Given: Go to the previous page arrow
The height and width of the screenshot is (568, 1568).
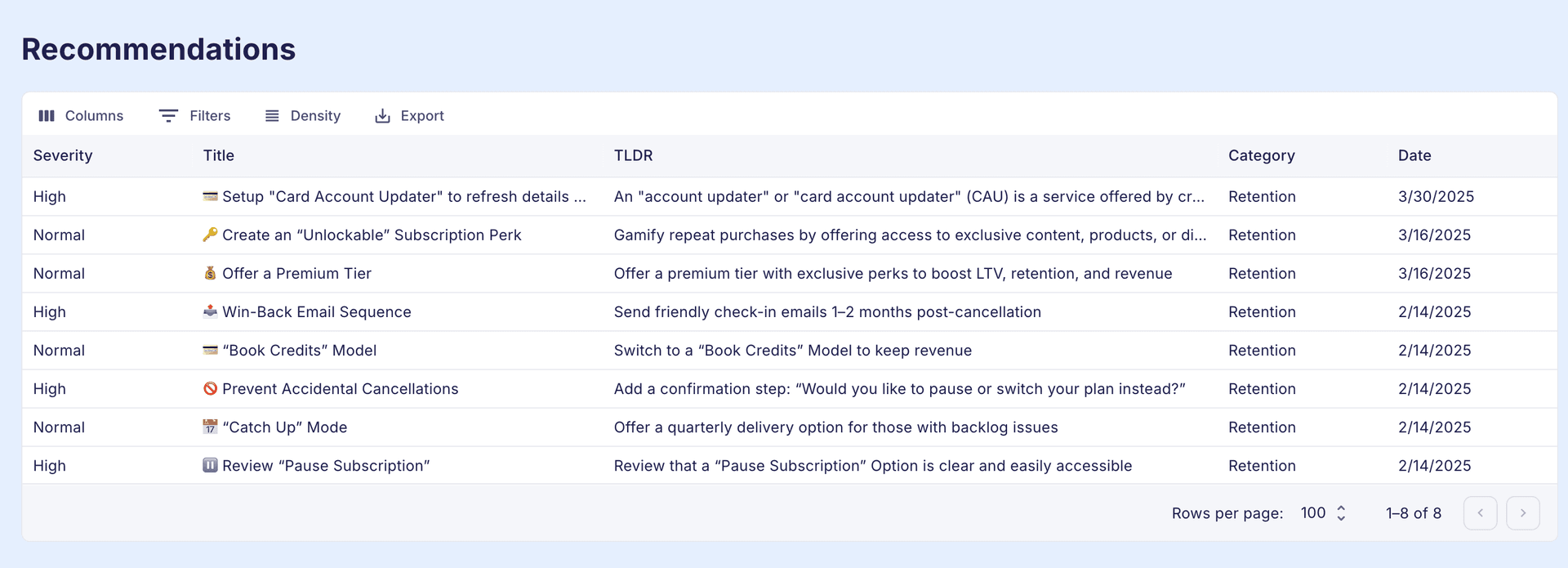Looking at the screenshot, I should 1481,513.
